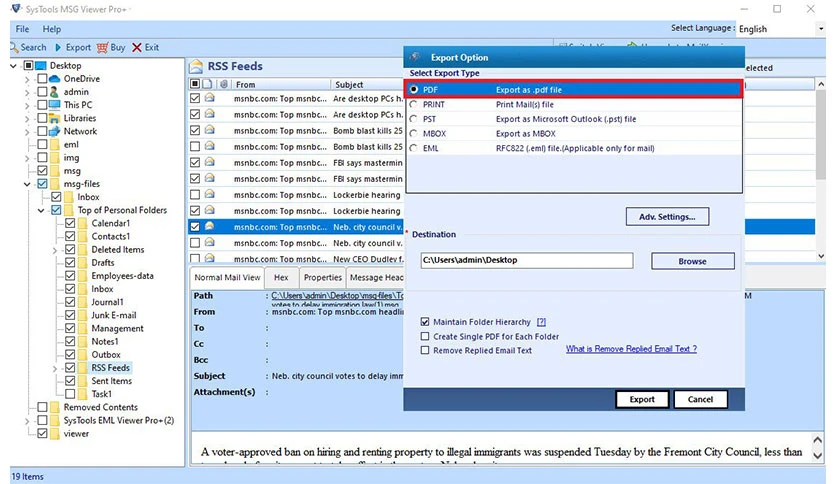Collapse the msg-files tree node
This screenshot has height=484, width=836.
[27, 184]
